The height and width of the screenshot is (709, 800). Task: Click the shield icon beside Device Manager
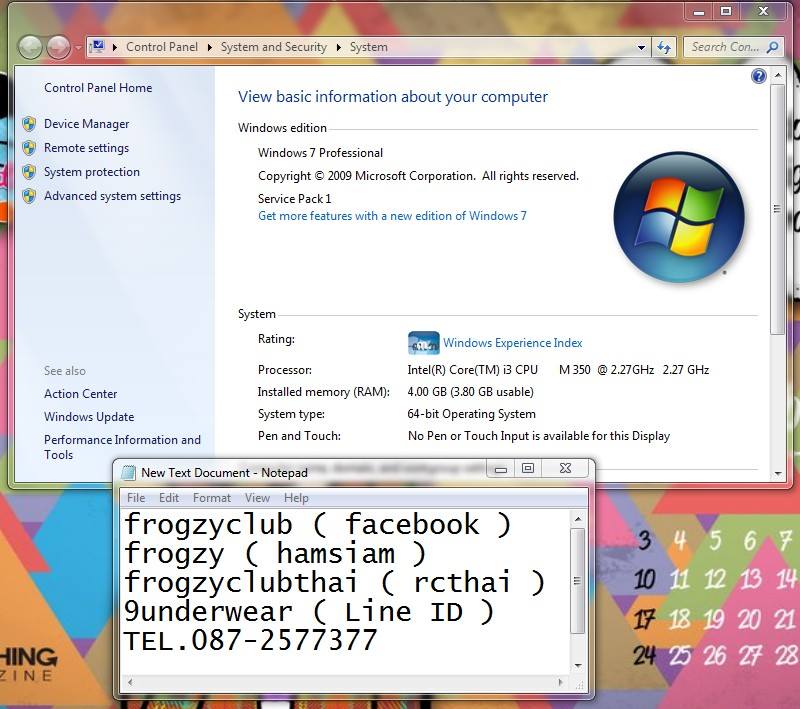[x=29, y=123]
